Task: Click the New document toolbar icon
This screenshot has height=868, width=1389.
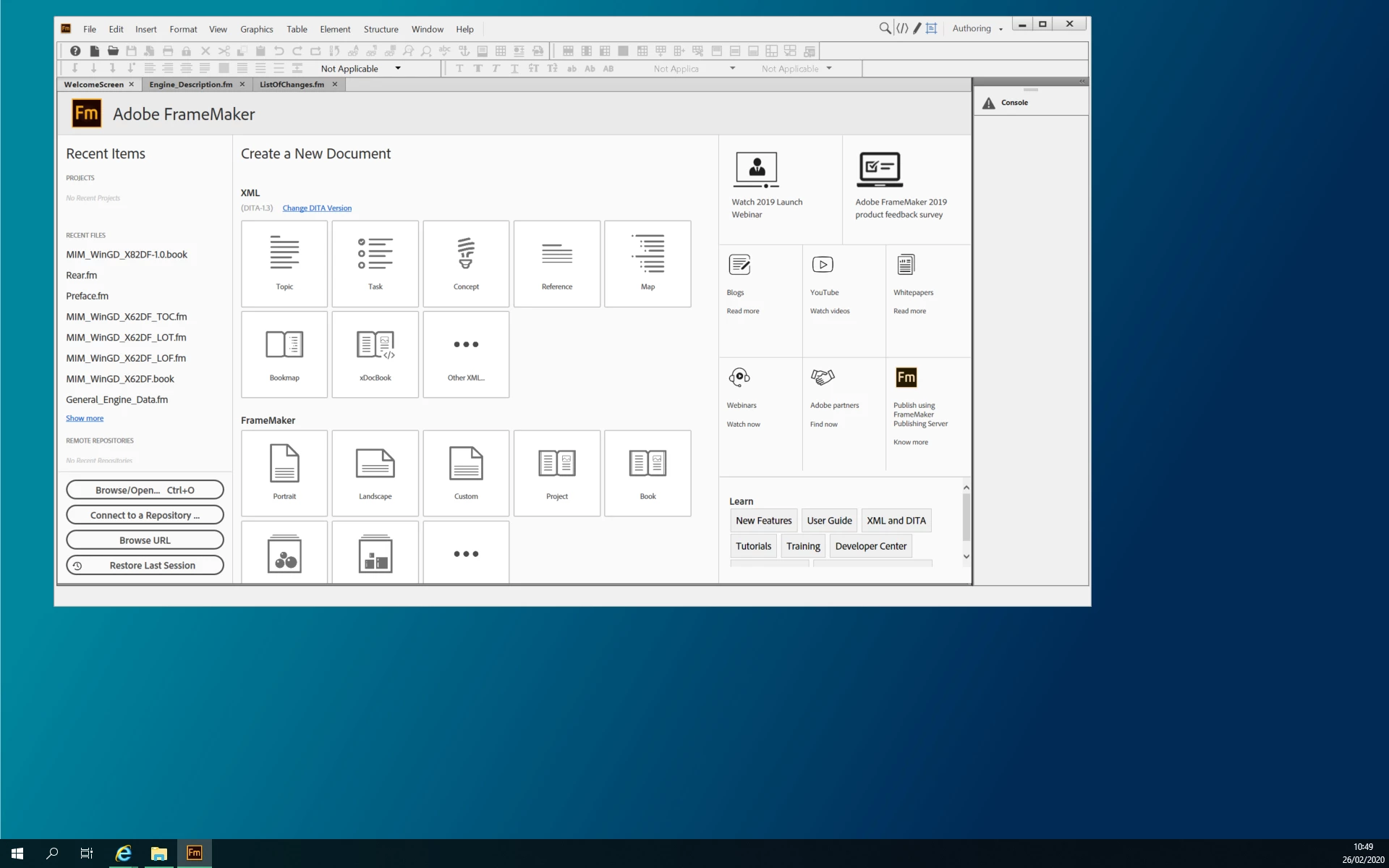Action: click(94, 51)
